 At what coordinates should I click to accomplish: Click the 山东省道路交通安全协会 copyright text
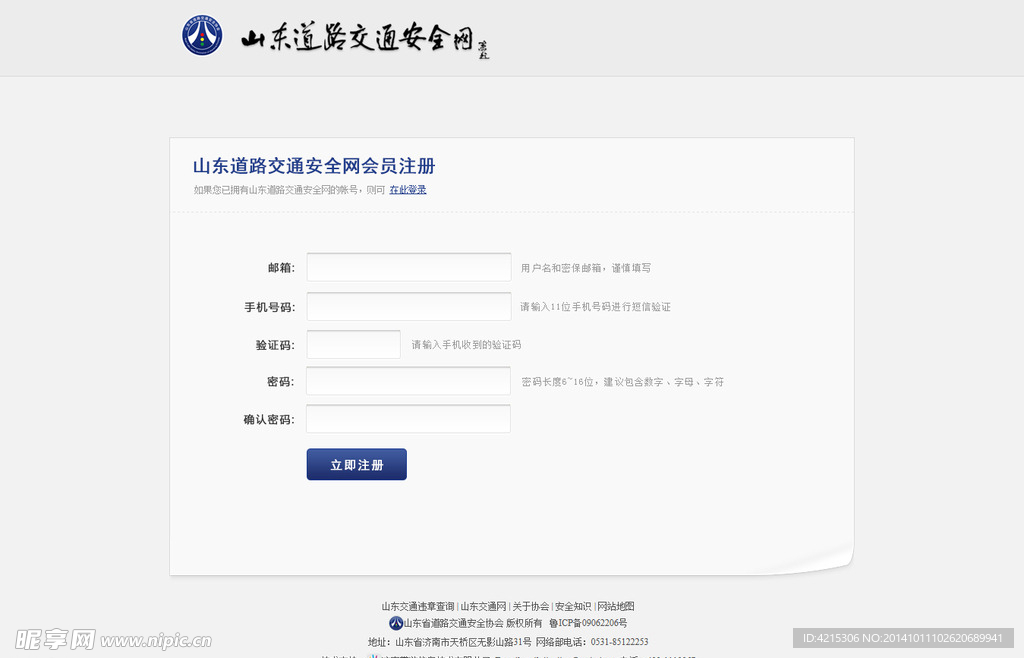(453, 623)
